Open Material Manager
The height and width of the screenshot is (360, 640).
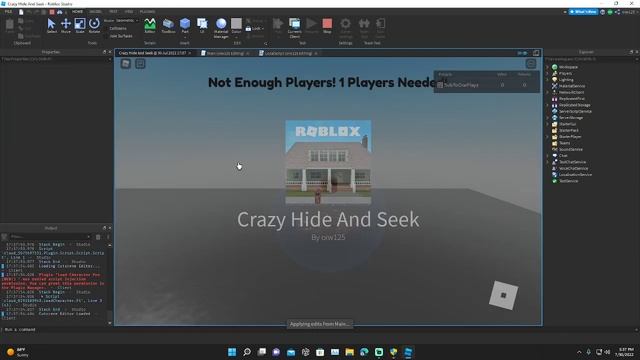pyautogui.click(x=221, y=28)
